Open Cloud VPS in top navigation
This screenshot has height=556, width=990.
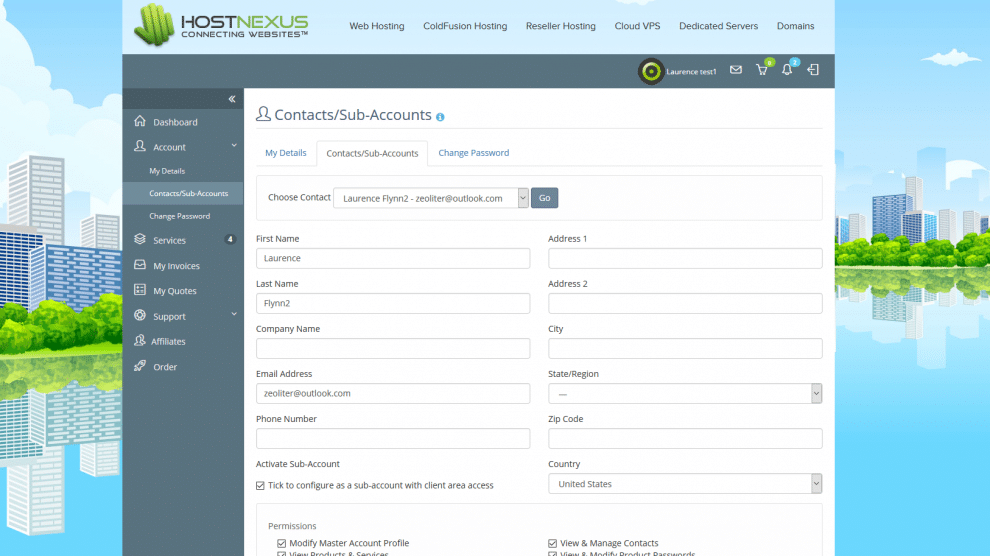[x=637, y=26]
